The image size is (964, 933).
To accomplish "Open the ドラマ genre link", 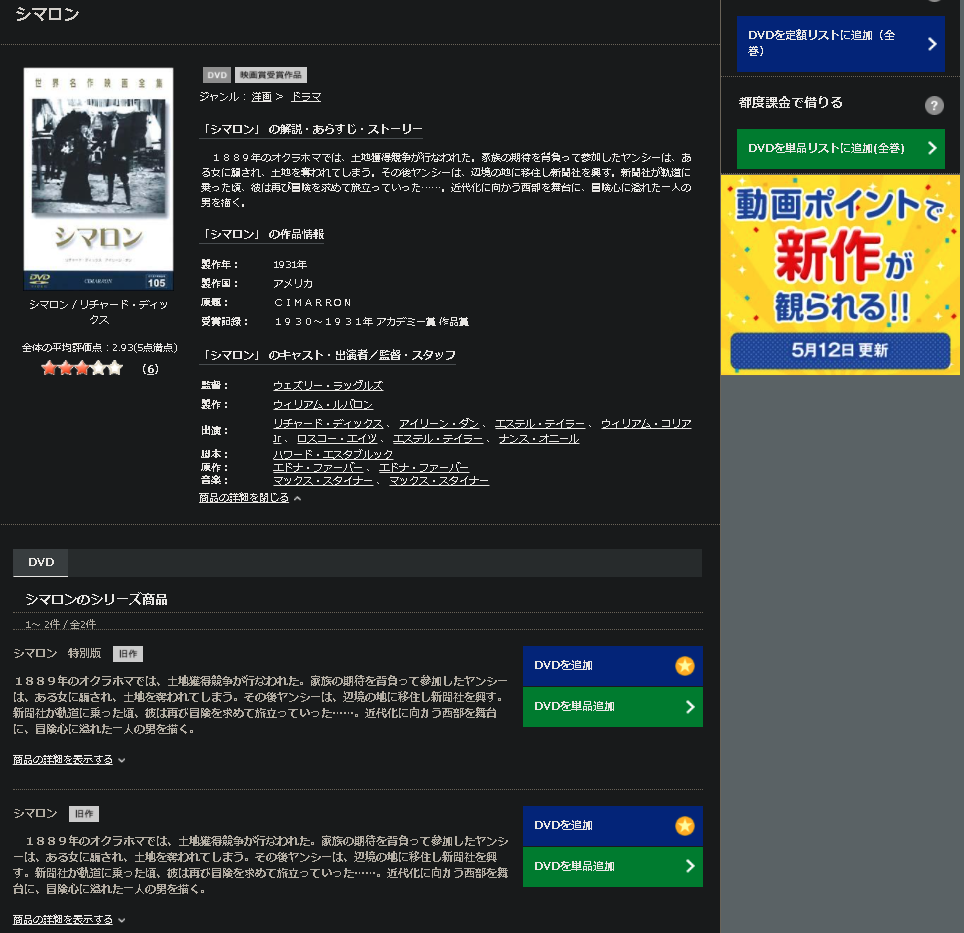I will (x=306, y=97).
